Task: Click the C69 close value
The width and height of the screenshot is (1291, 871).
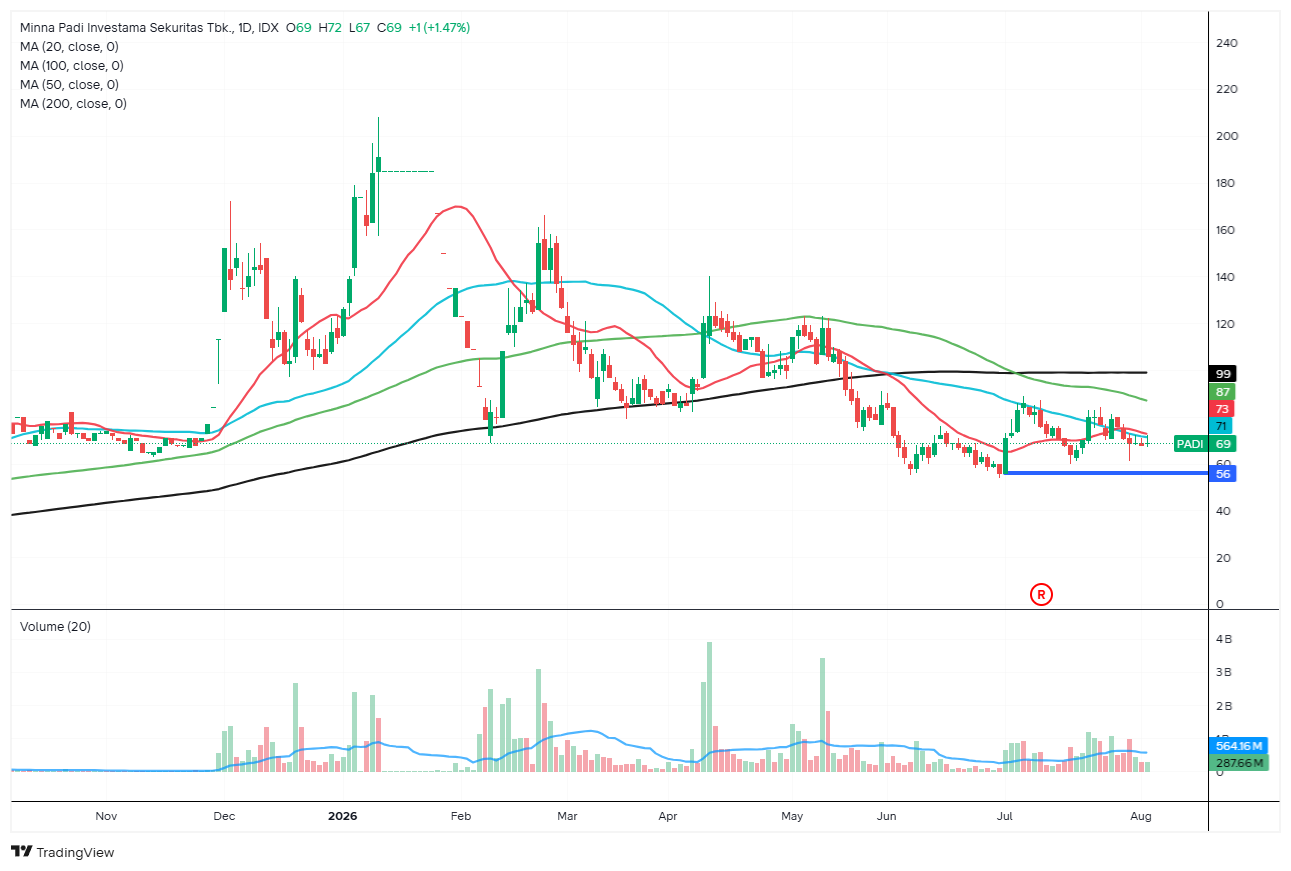Action: (x=390, y=28)
